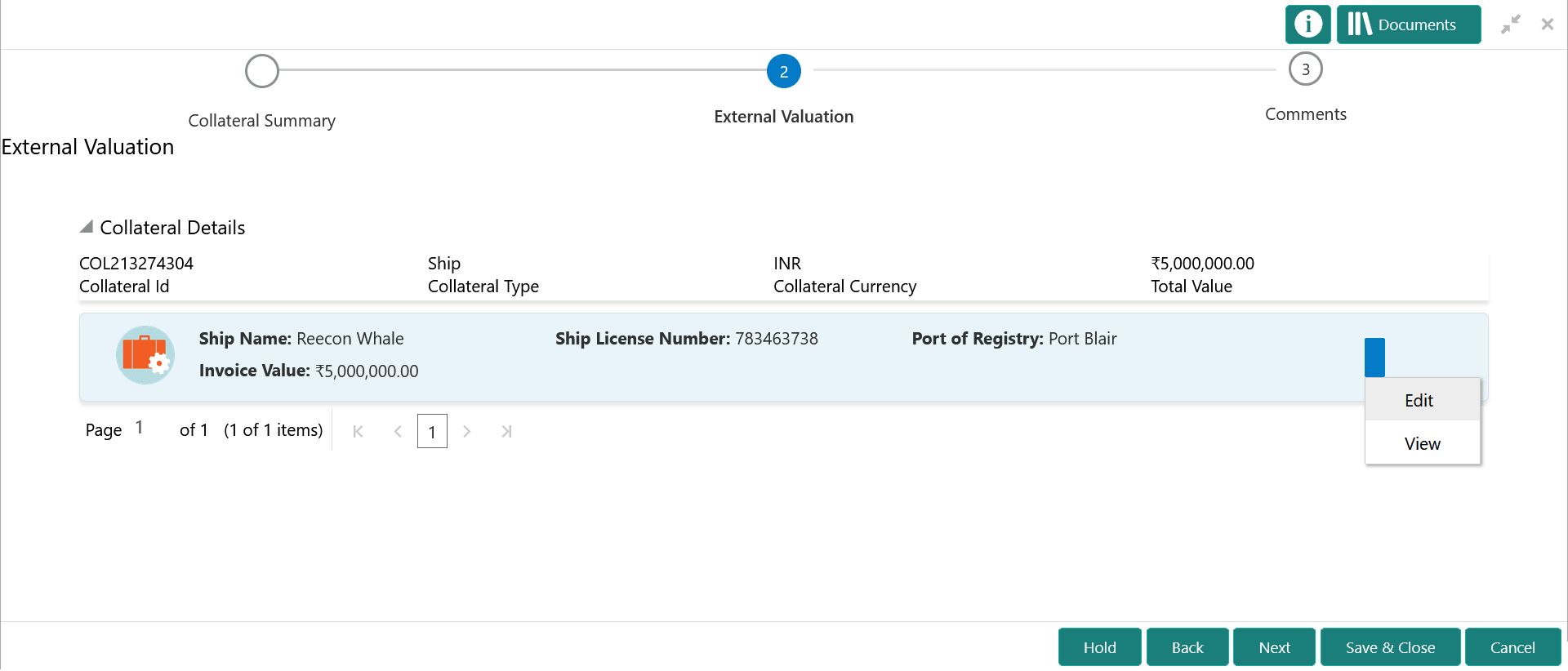Click the '(1 of 1 items)' pagination text

(274, 430)
